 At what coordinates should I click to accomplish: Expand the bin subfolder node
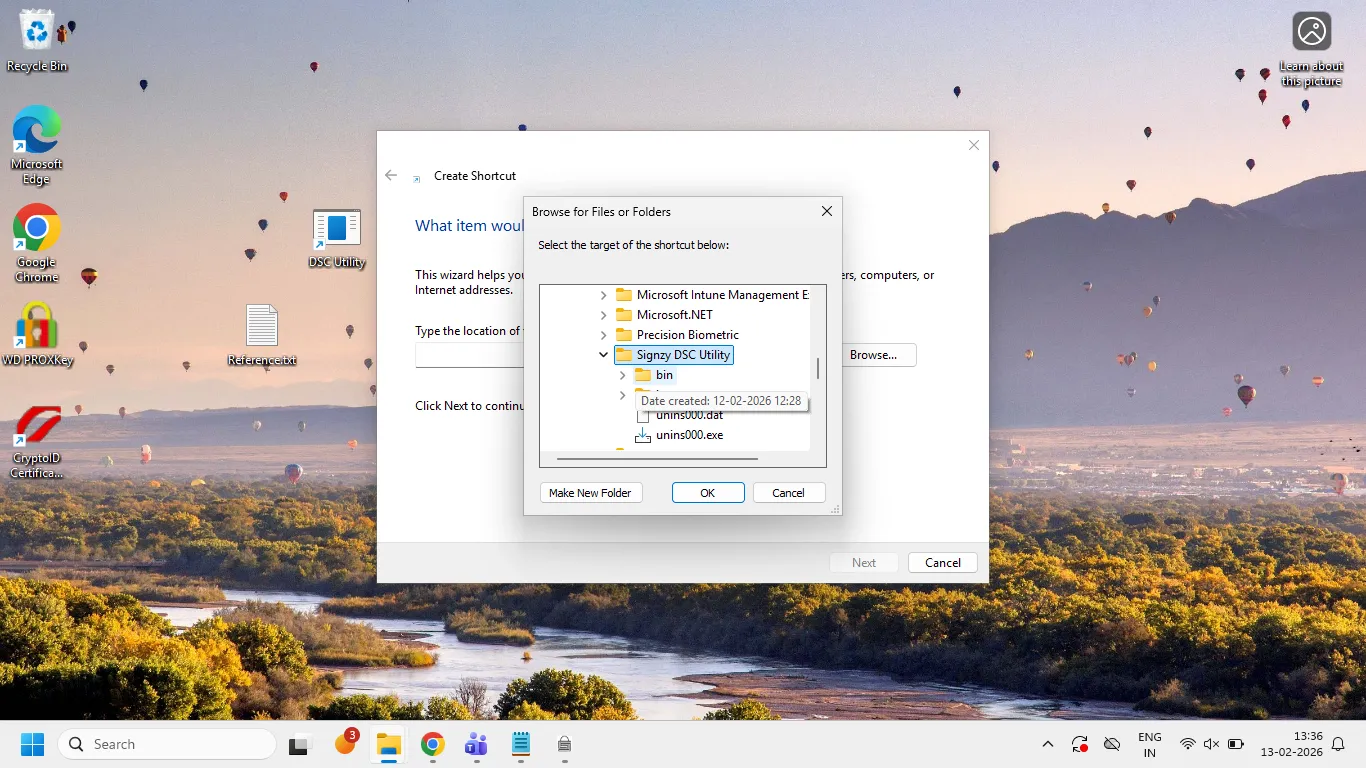tap(623, 375)
